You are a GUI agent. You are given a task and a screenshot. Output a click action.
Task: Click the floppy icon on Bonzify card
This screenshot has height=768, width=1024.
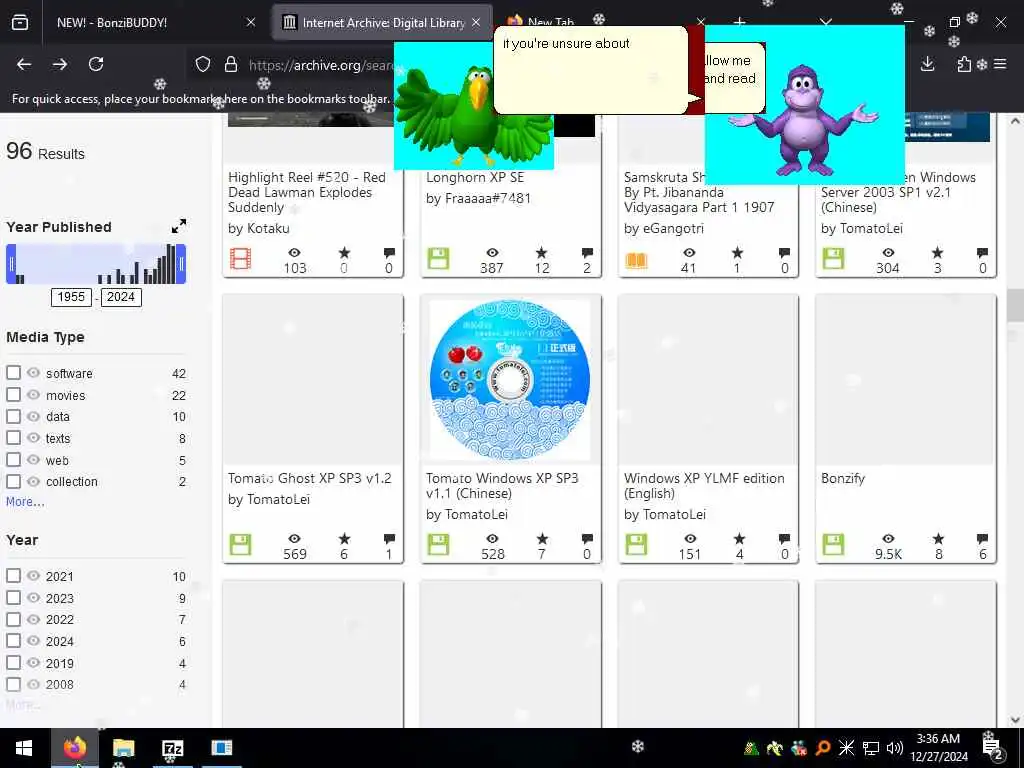(833, 545)
